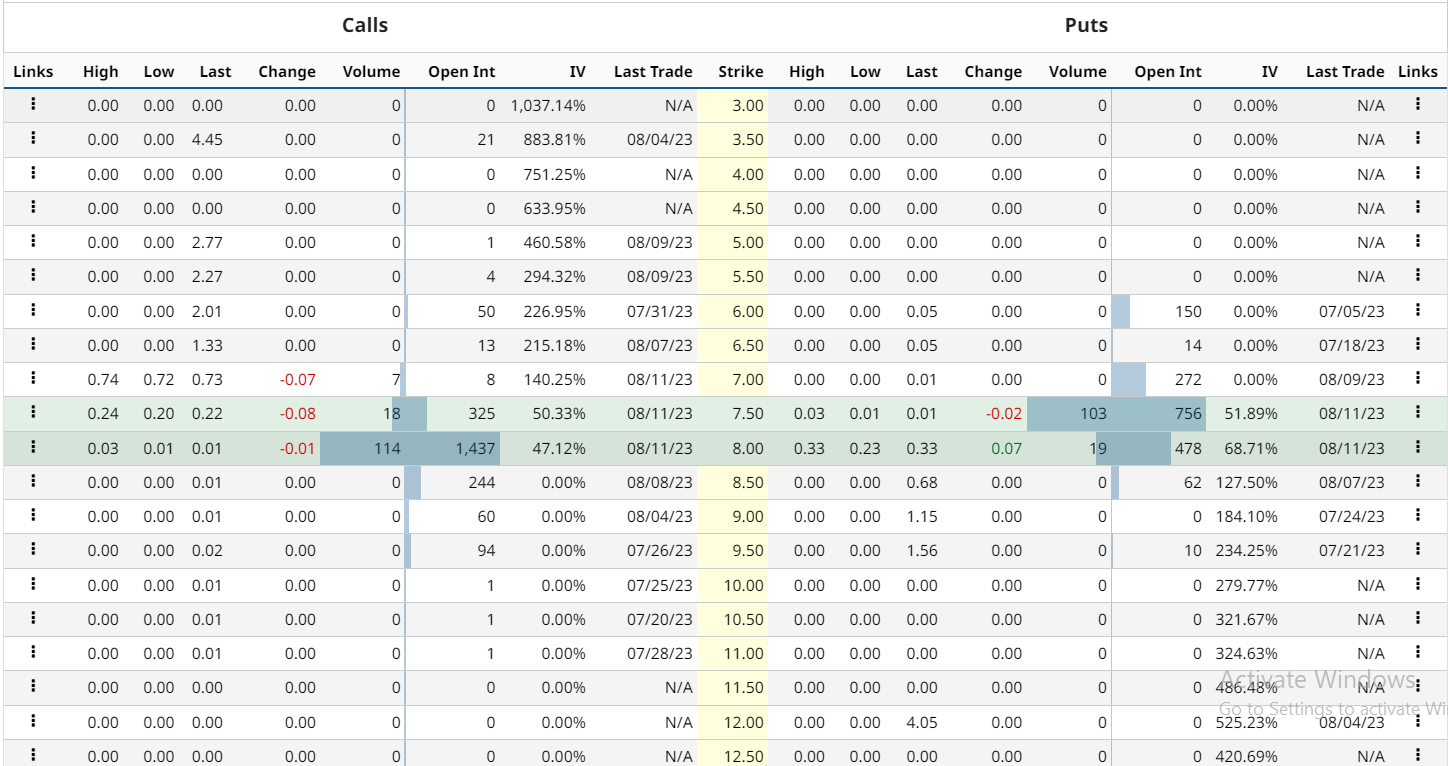Image resolution: width=1448 pixels, height=766 pixels.
Task: Open calls links menu for 7.50 strike
Action: click(x=33, y=412)
